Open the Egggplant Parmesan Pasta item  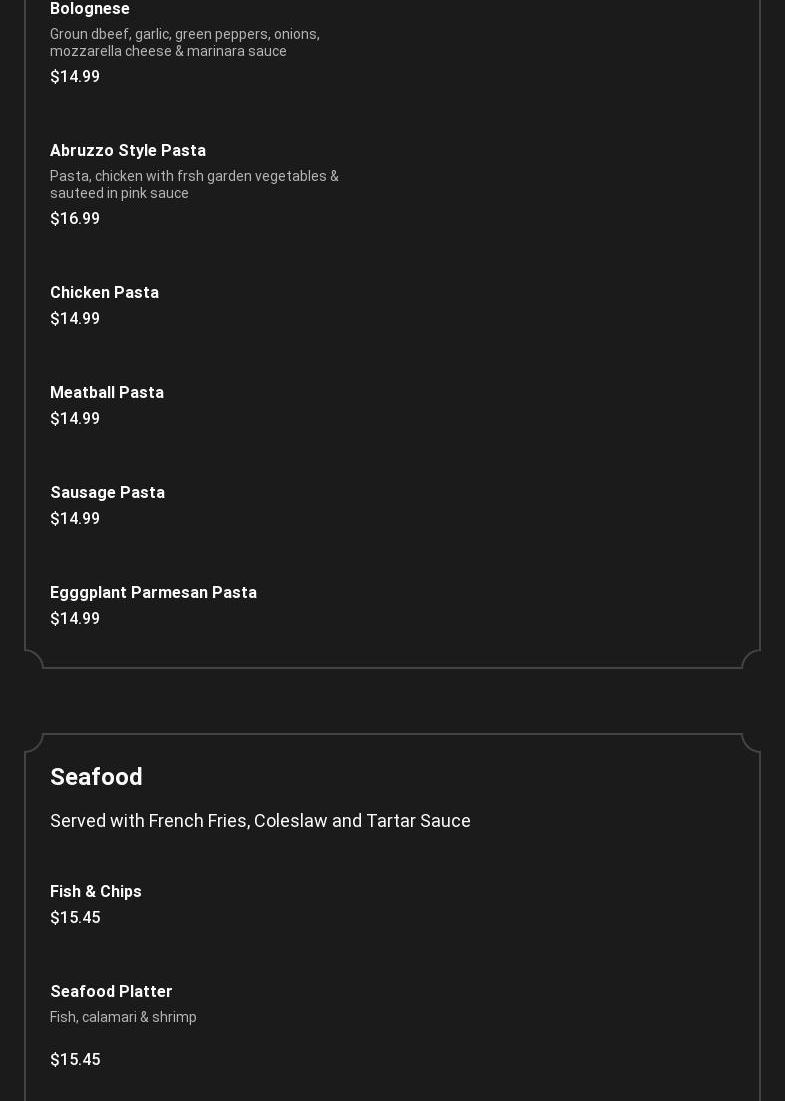tap(153, 593)
